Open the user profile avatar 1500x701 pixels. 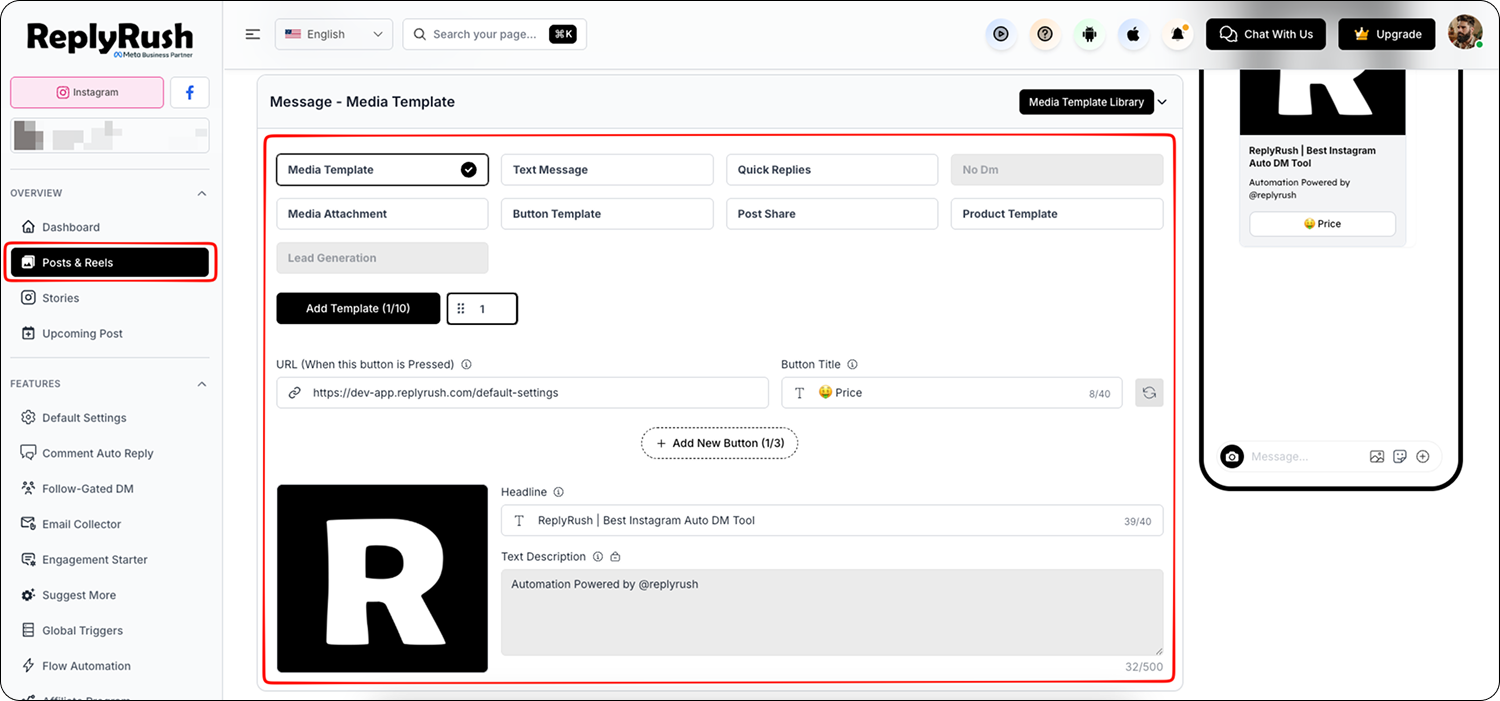tap(1465, 32)
